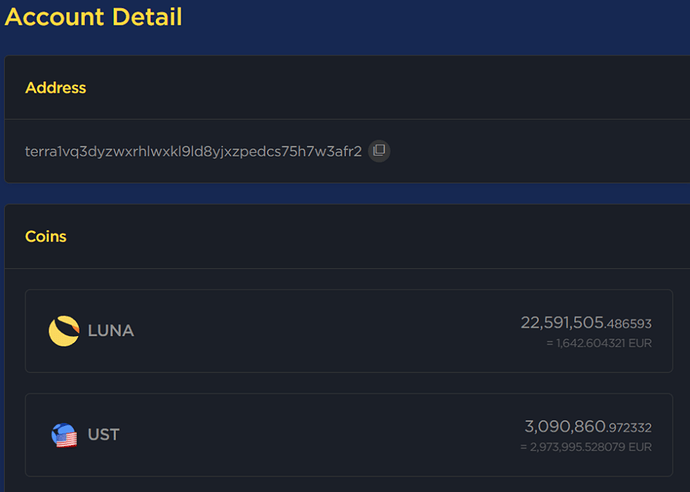Click the LUNA coin name label

tap(111, 331)
